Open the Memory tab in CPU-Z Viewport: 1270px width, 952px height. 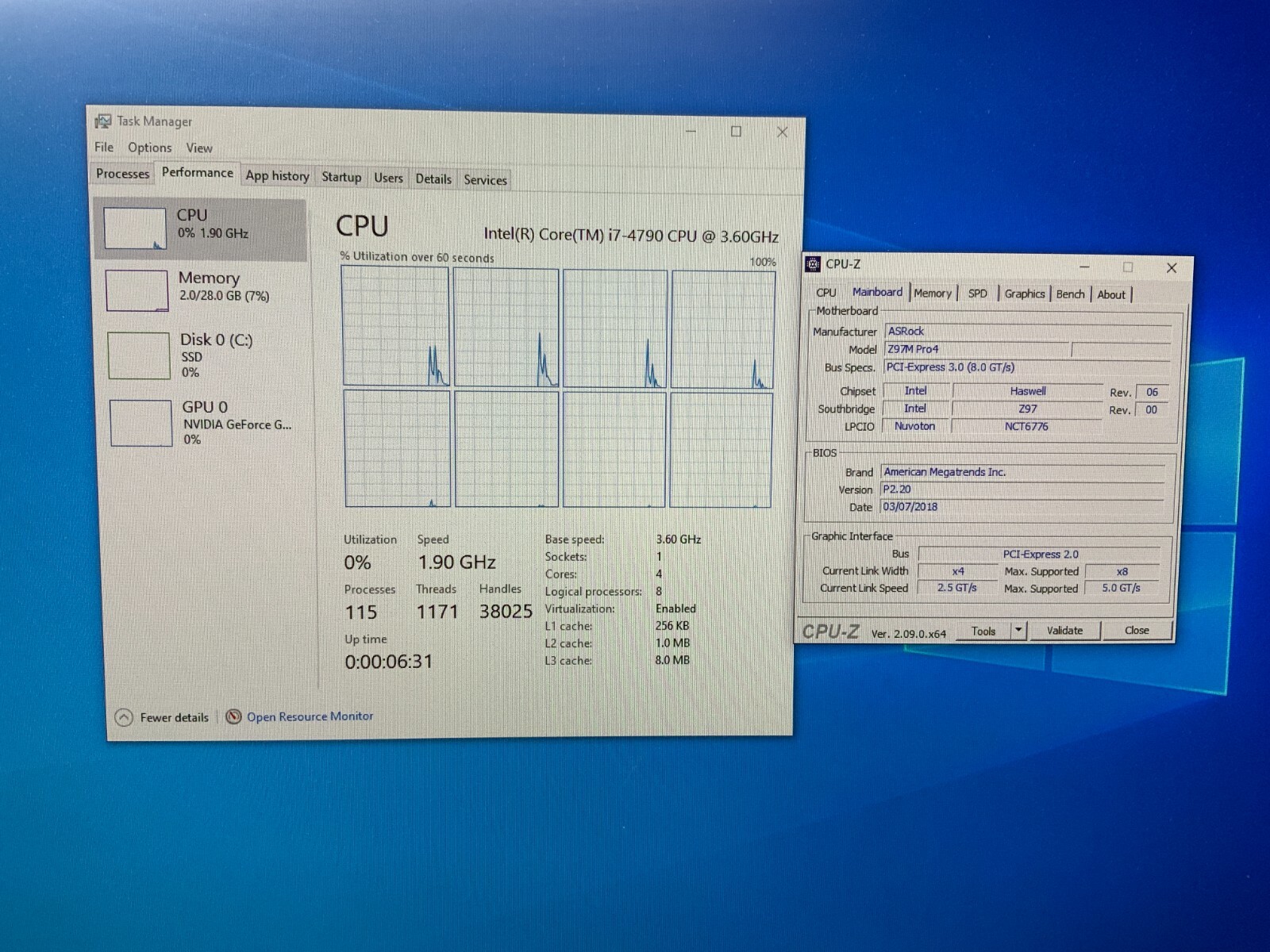click(x=933, y=293)
